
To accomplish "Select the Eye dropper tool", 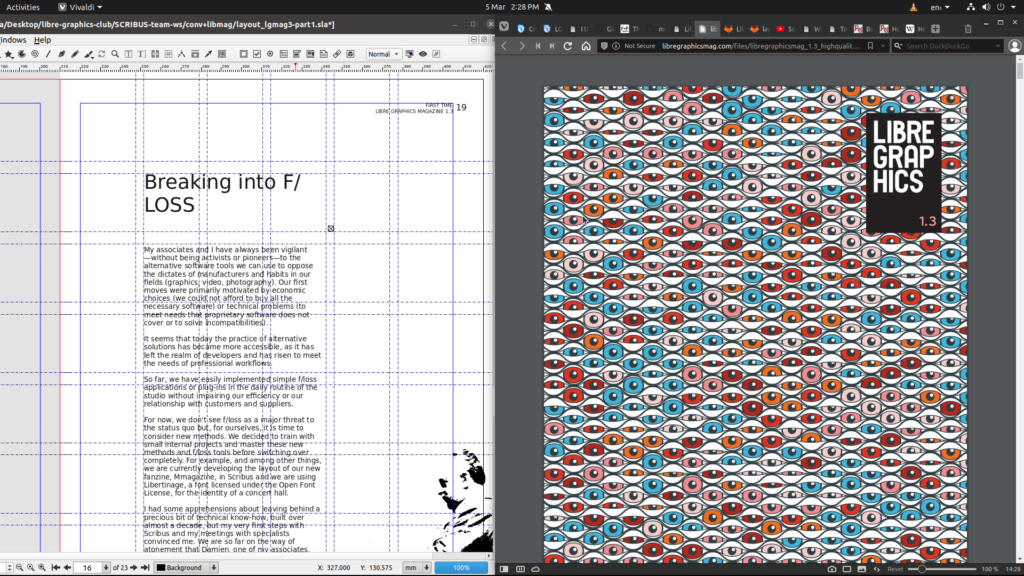I will tap(208, 54).
